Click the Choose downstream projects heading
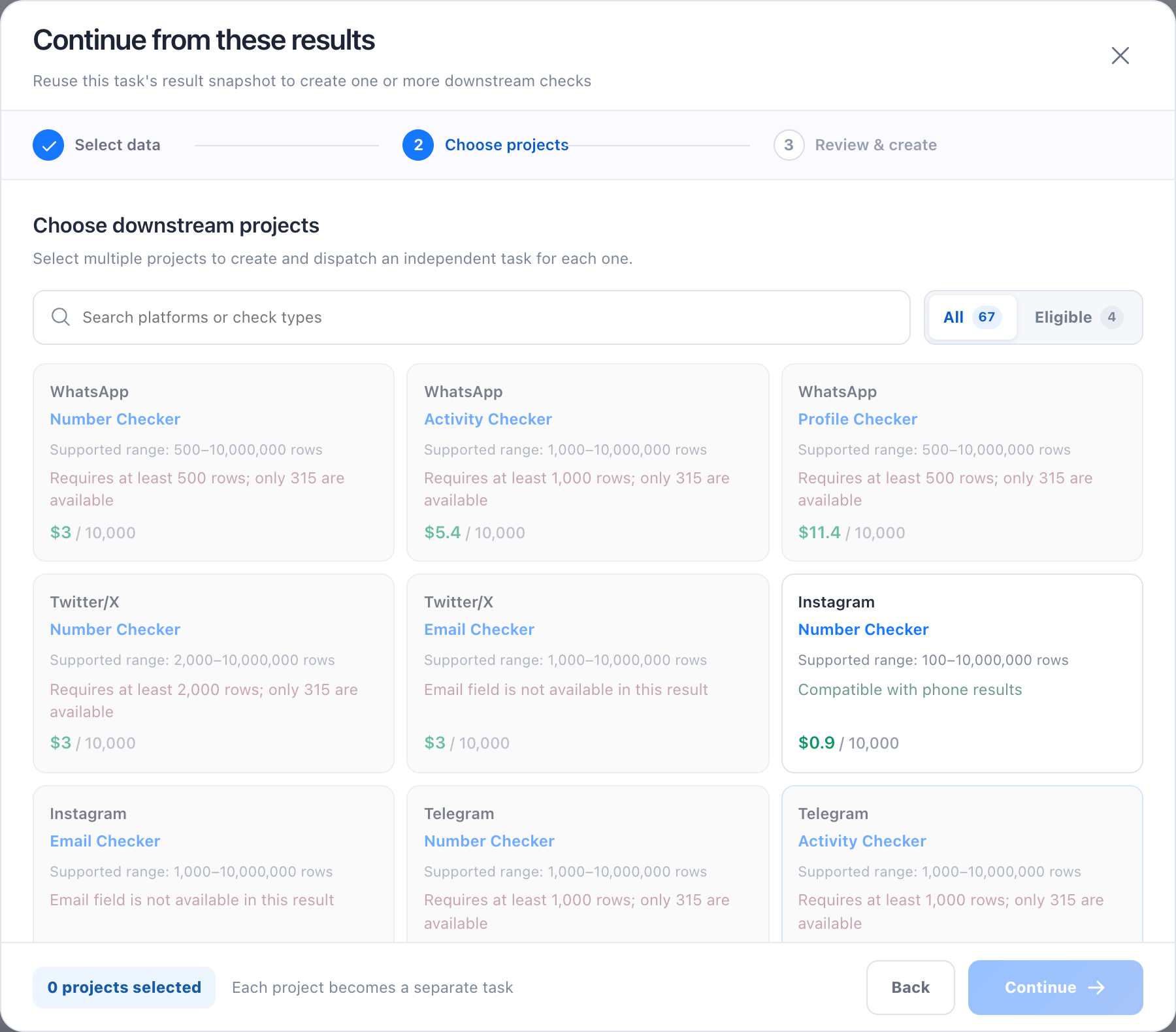The image size is (1176, 1032). tap(176, 225)
